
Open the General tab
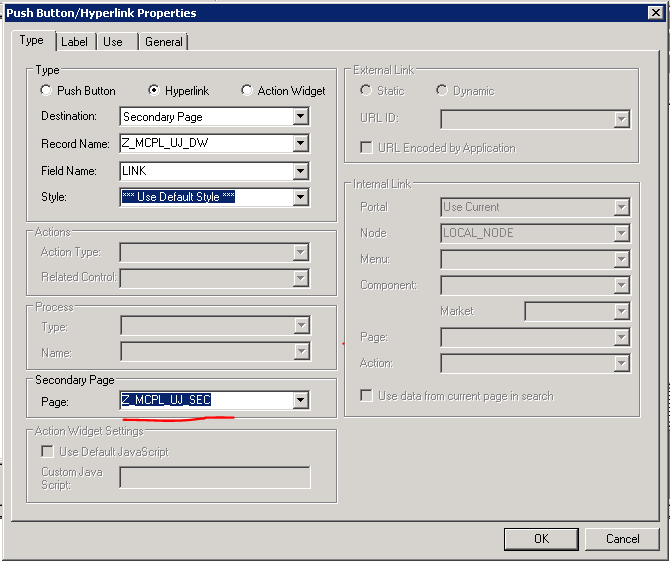tap(164, 42)
